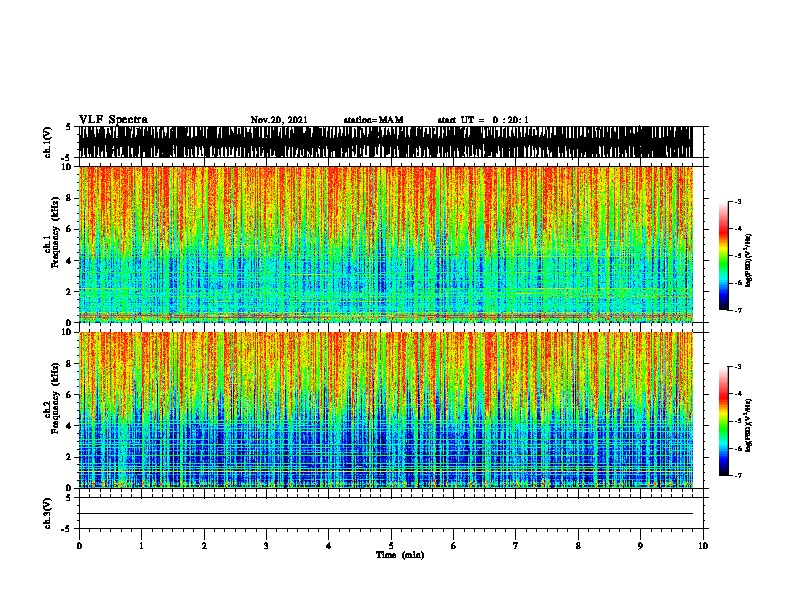Click inside the ch.1 spectrogram panel
Image resolution: width=792 pixels, height=612 pixels.
point(385,244)
